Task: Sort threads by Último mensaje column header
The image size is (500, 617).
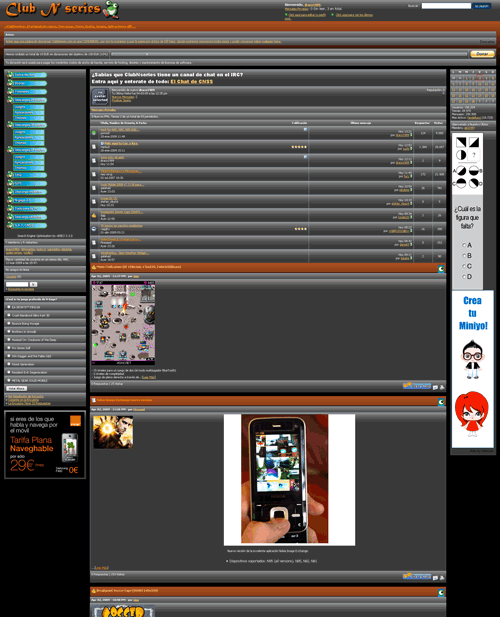Action: pyautogui.click(x=361, y=123)
